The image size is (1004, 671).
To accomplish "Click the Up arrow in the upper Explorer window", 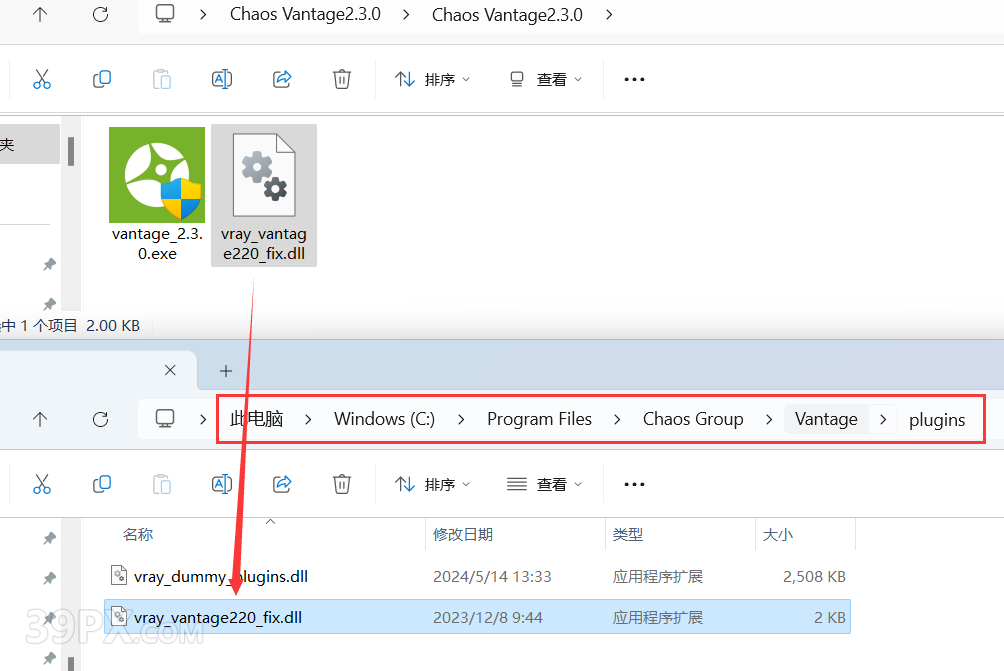I will click(40, 14).
